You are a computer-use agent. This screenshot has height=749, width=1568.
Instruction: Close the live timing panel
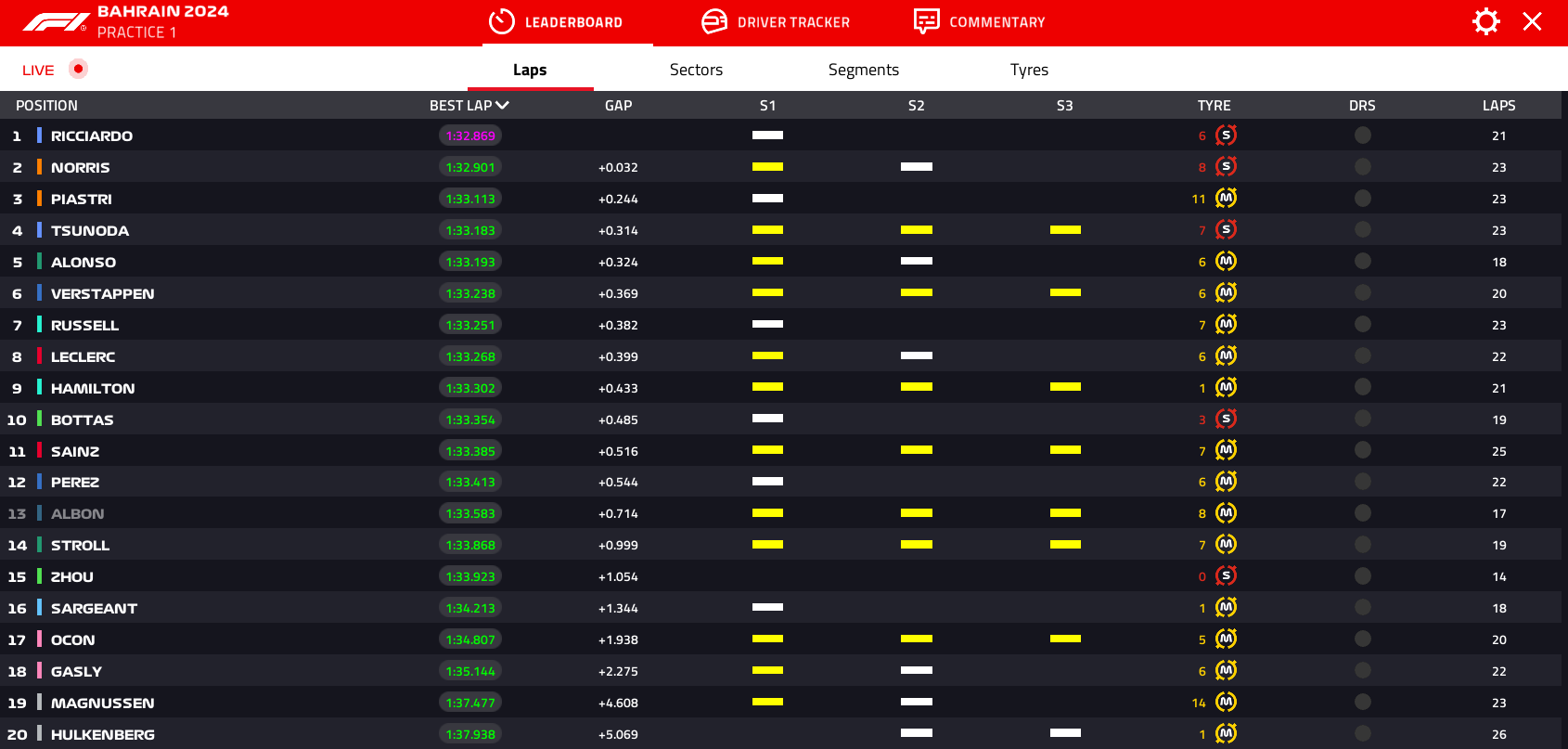coord(1532,21)
